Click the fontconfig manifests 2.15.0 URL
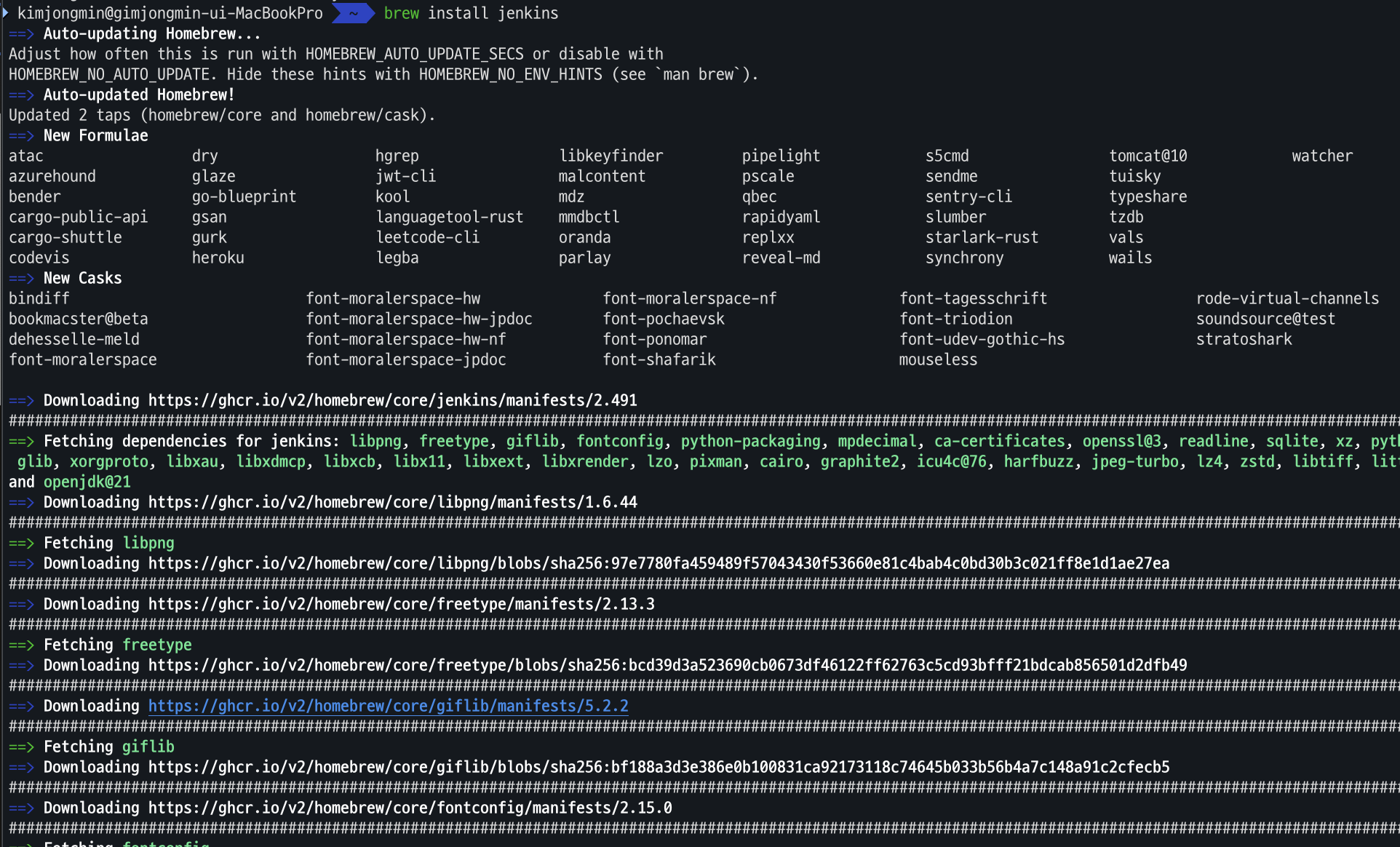The height and width of the screenshot is (847, 1400). (410, 808)
